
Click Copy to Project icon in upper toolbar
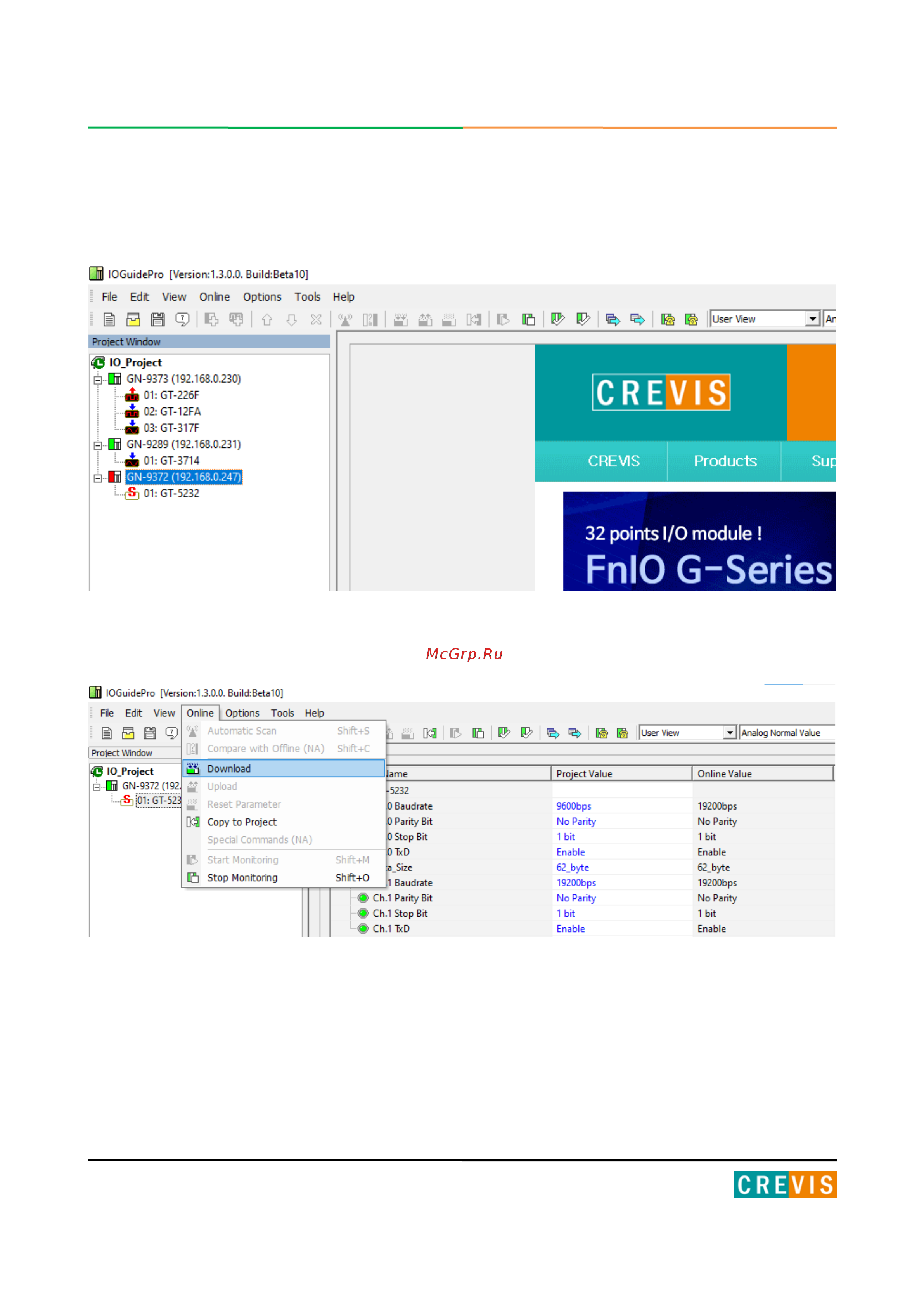pos(474,320)
